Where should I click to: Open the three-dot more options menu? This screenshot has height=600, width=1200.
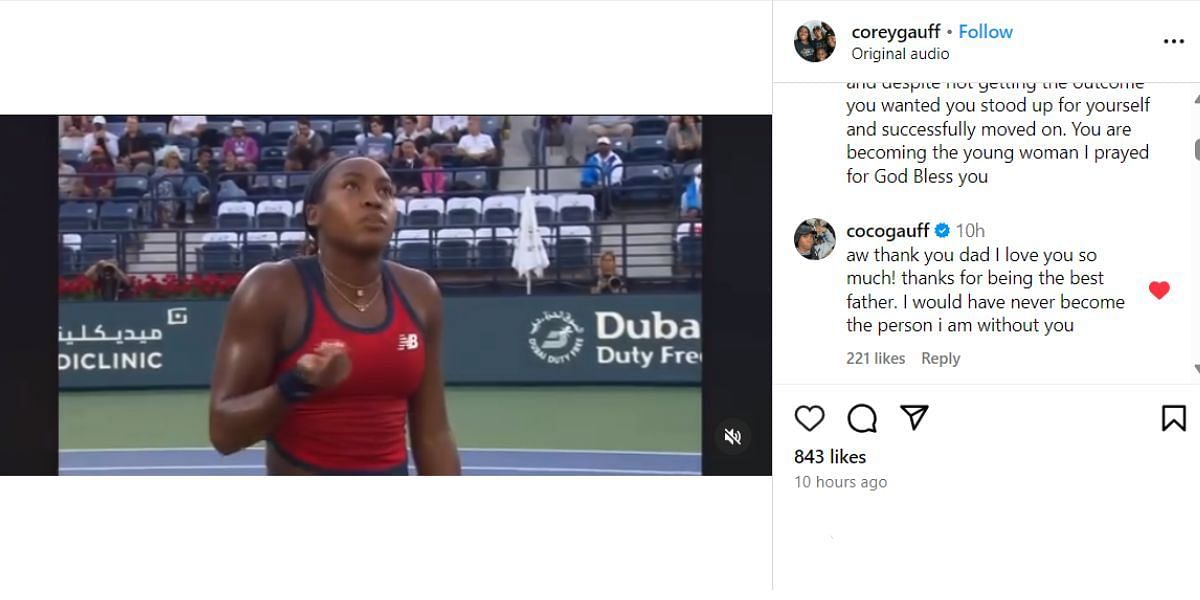tap(1174, 42)
